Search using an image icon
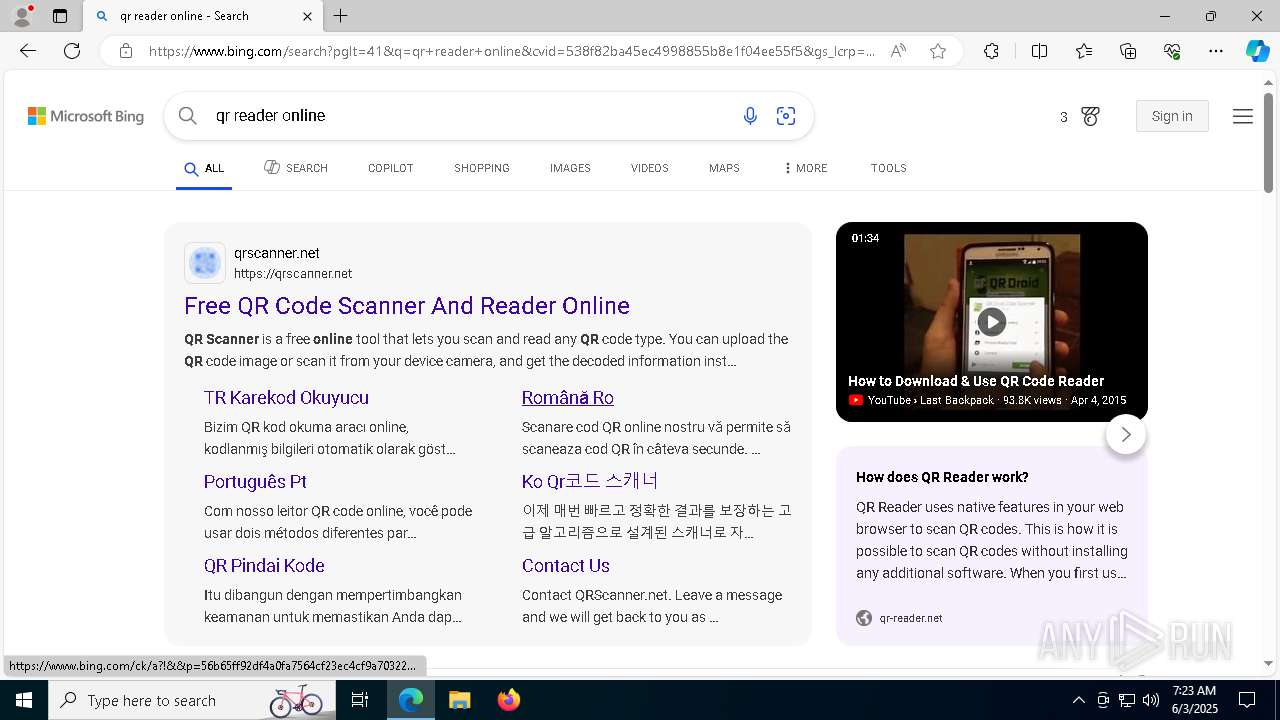Screen dimensions: 1280x720 click(x=786, y=116)
